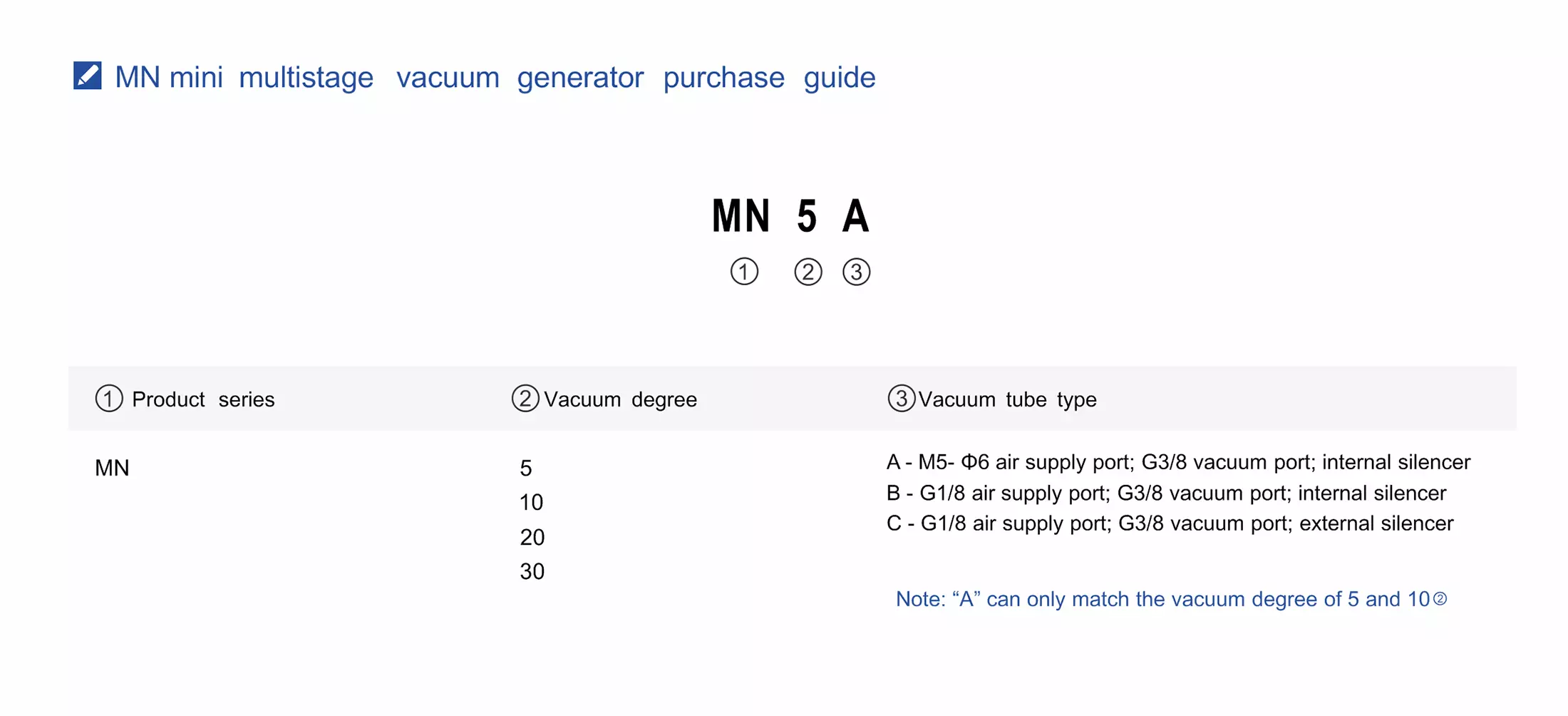Click circled 2 beside Vacuum degree
The height and width of the screenshot is (716, 1568).
point(525,399)
